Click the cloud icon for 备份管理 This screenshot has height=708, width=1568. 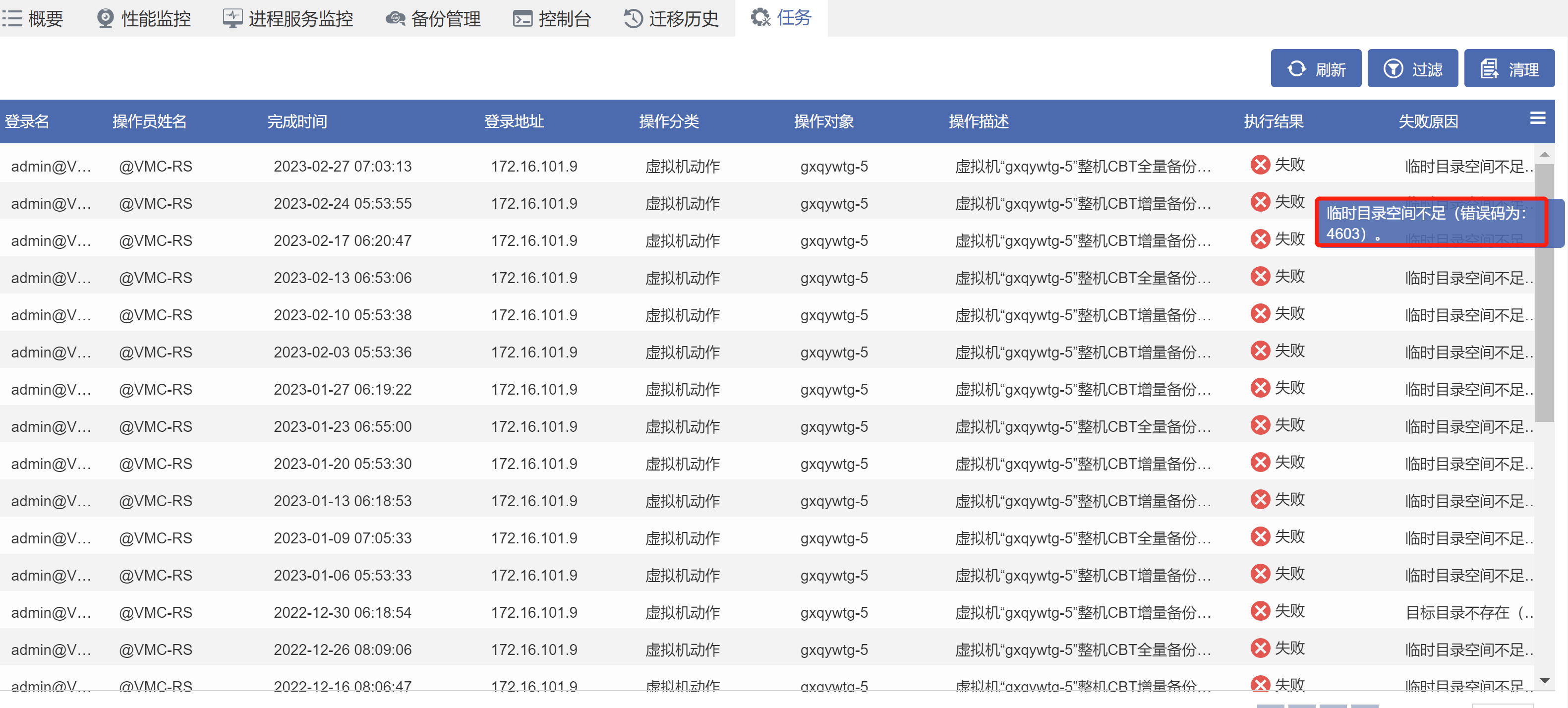[396, 19]
